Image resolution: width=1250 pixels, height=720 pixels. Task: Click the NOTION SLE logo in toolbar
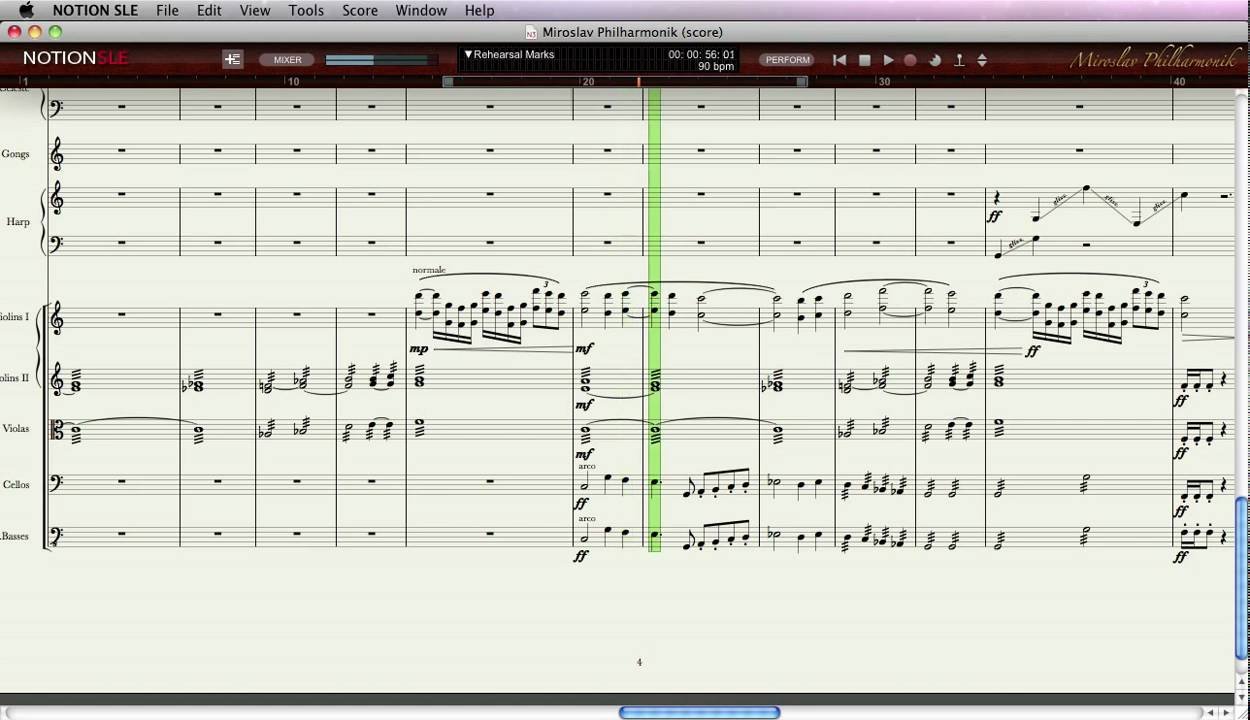click(76, 59)
